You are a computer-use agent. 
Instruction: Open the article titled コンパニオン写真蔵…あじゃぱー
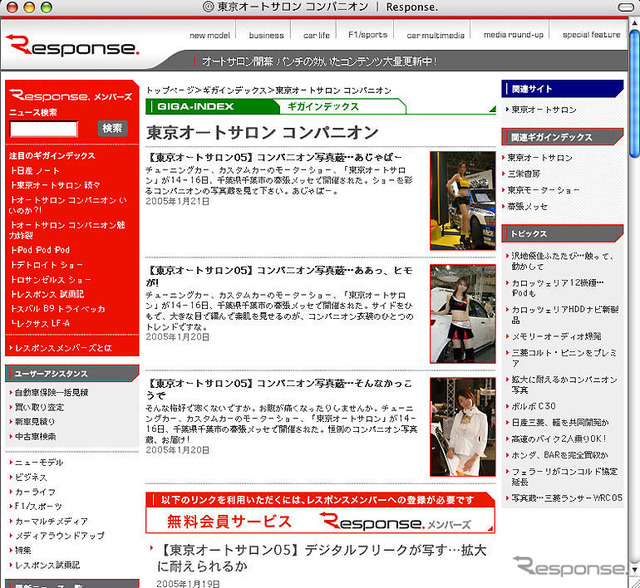(x=274, y=158)
